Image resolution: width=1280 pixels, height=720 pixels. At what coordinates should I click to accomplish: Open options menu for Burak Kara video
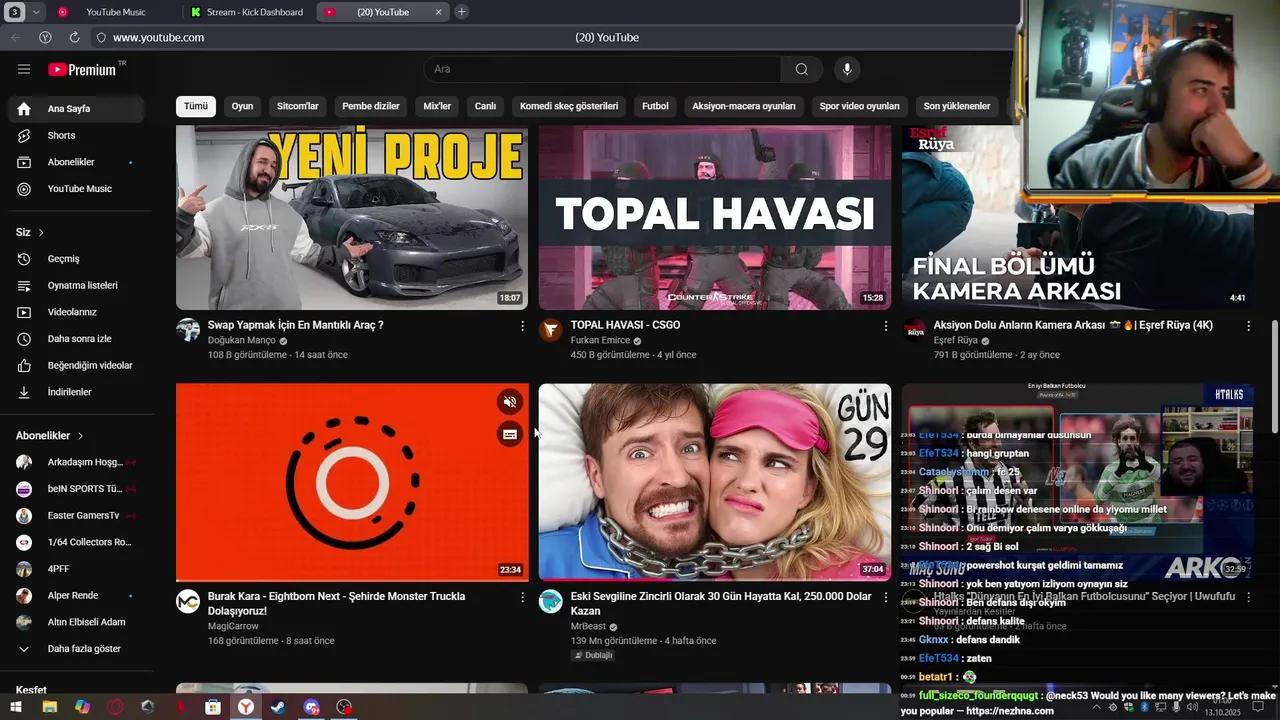[522, 597]
